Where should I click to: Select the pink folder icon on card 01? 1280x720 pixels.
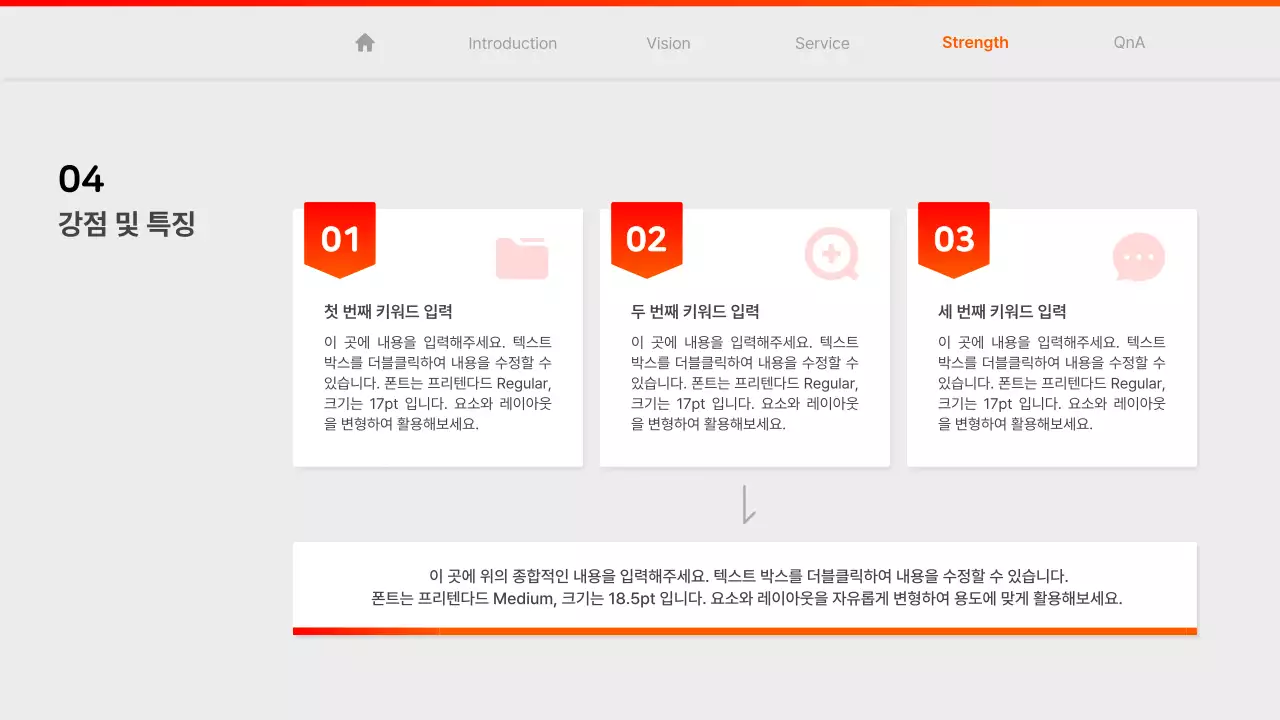pos(522,257)
